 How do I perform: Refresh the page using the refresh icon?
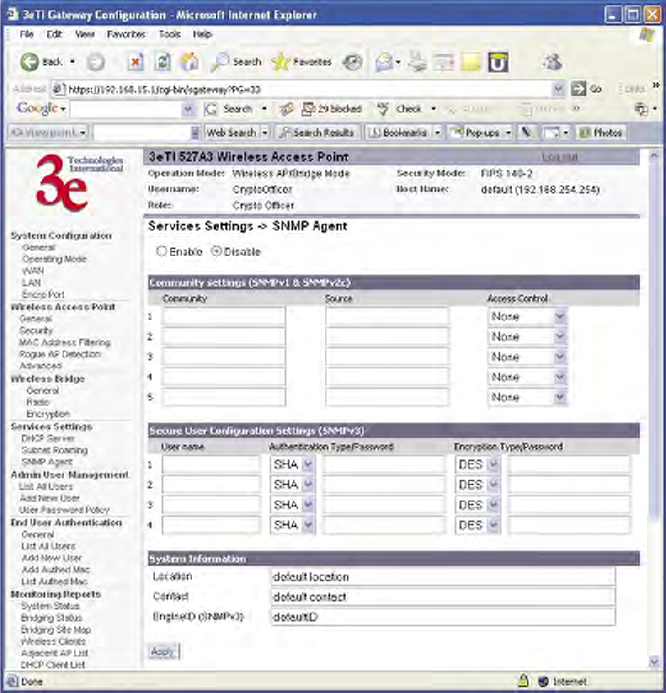coord(162,62)
